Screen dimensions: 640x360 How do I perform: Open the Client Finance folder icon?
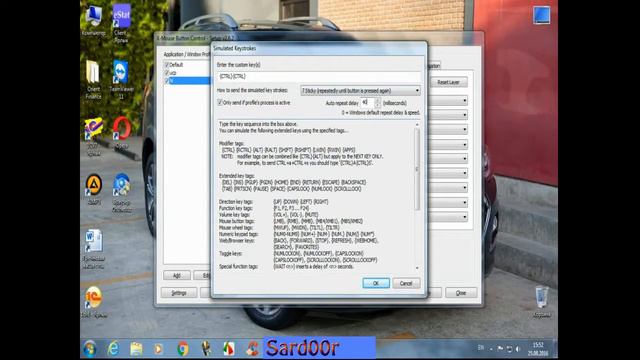coord(93,80)
